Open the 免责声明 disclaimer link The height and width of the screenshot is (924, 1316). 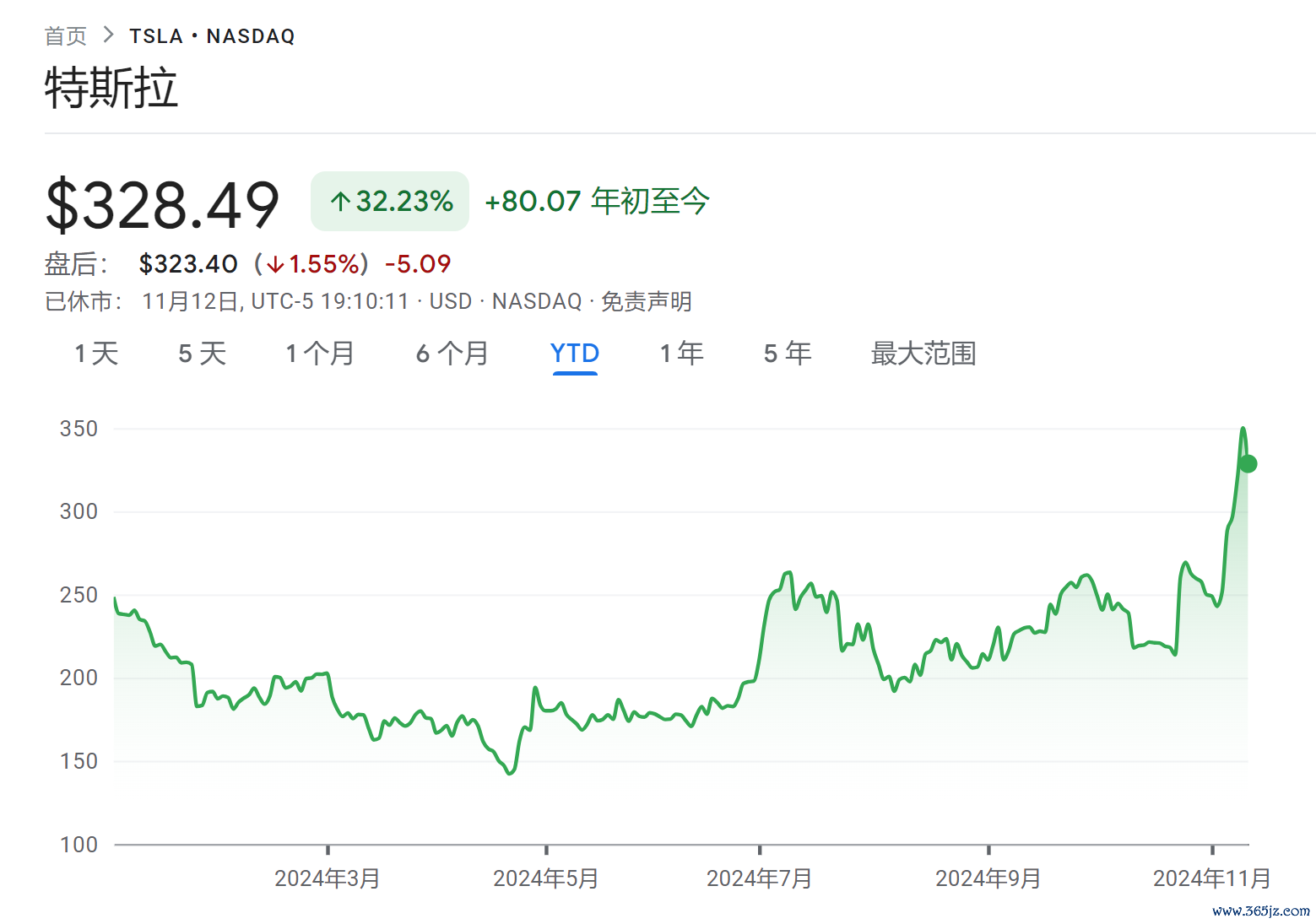646,301
